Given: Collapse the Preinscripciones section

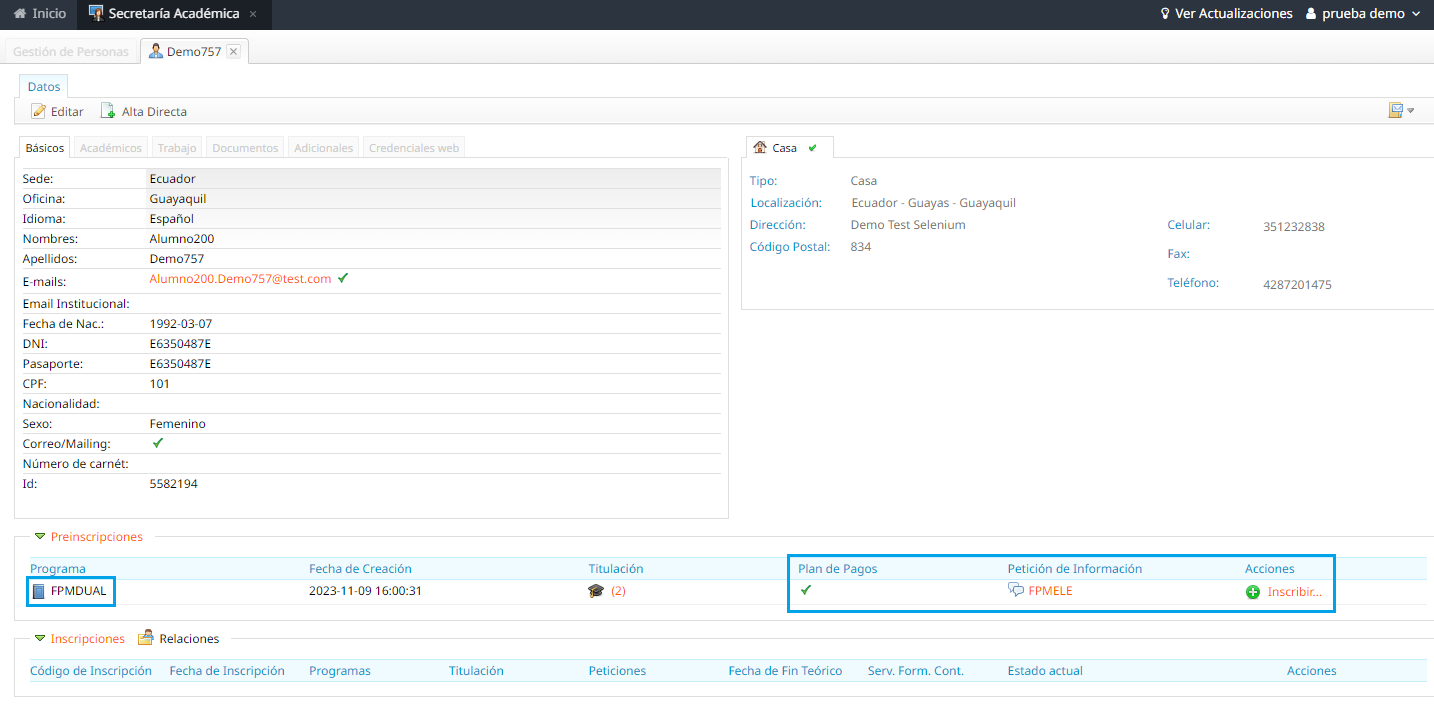Looking at the screenshot, I should (x=40, y=537).
